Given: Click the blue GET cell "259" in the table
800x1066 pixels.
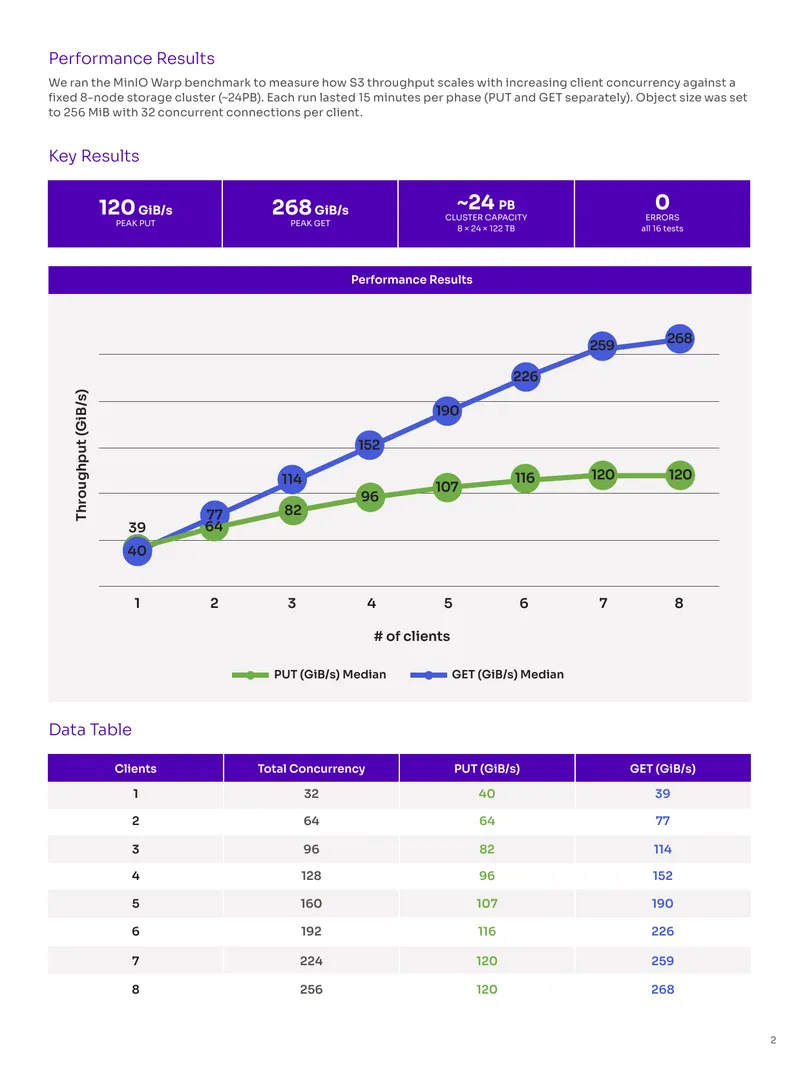Looking at the screenshot, I should point(663,961).
